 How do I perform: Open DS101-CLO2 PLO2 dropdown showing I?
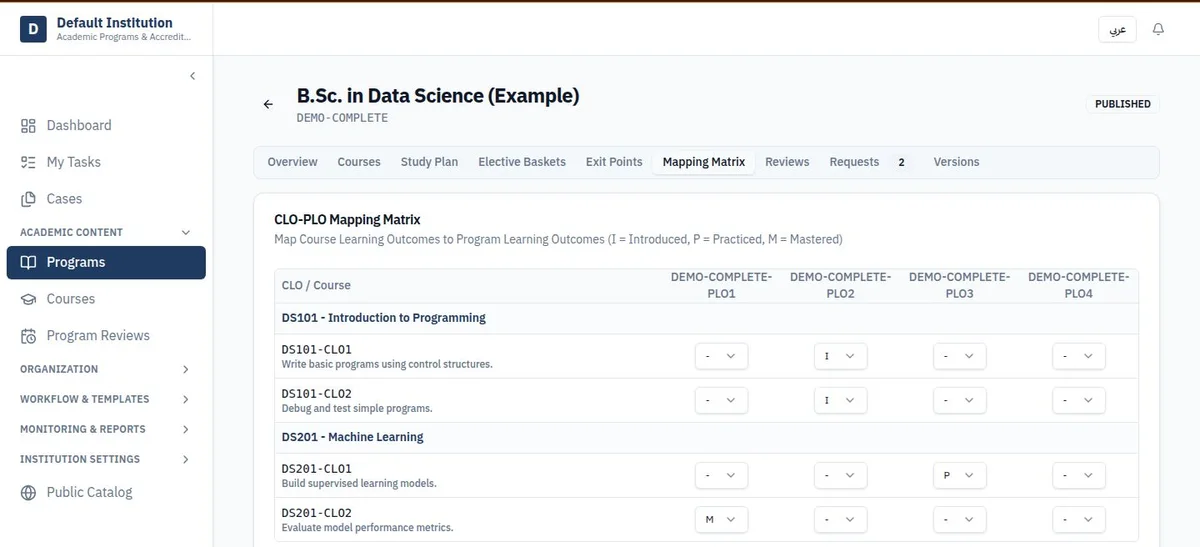point(840,400)
